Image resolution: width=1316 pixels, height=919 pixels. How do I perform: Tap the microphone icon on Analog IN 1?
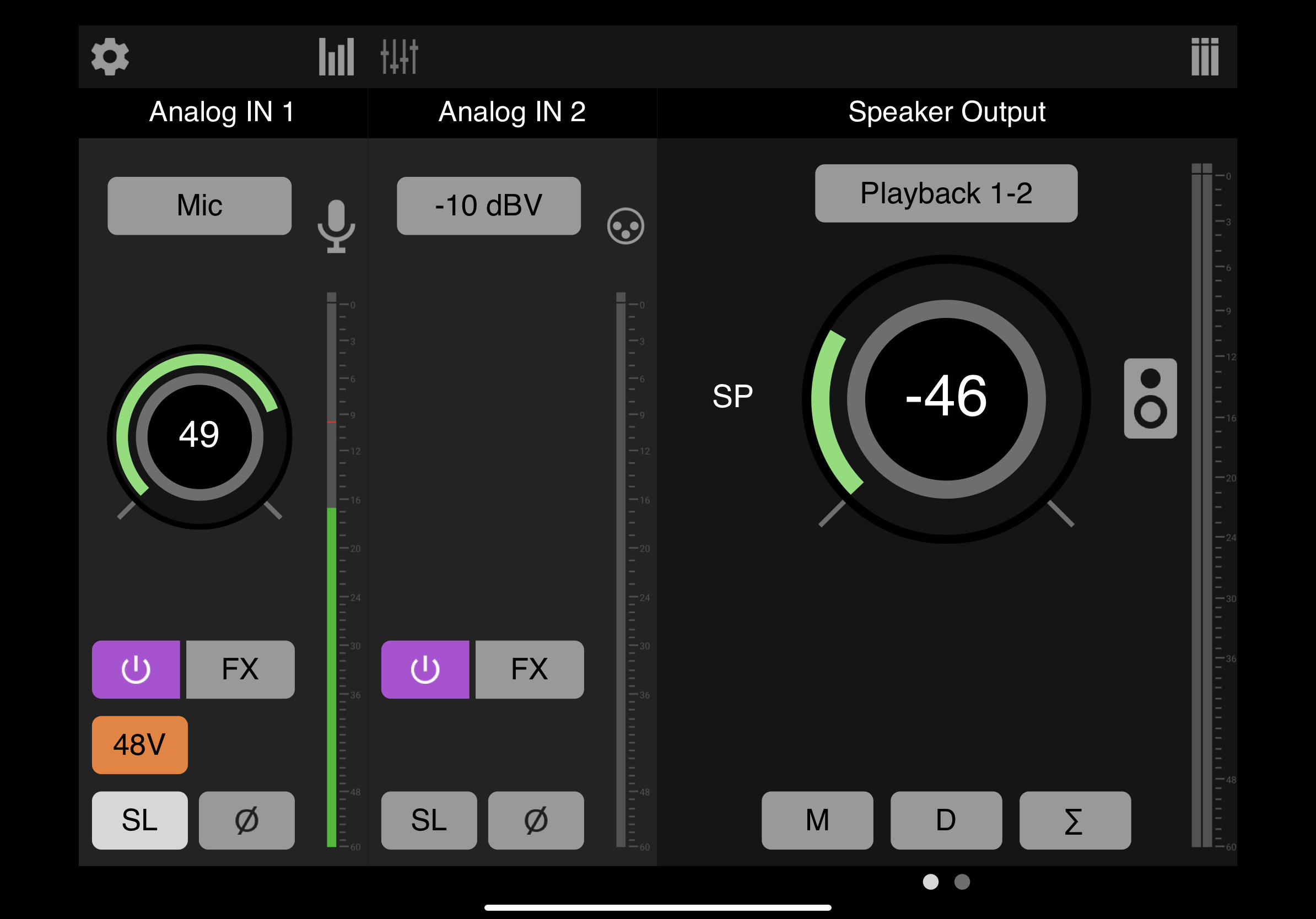pyautogui.click(x=337, y=226)
